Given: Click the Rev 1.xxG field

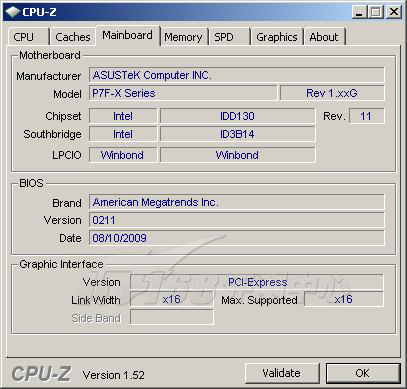Looking at the screenshot, I should point(332,93).
